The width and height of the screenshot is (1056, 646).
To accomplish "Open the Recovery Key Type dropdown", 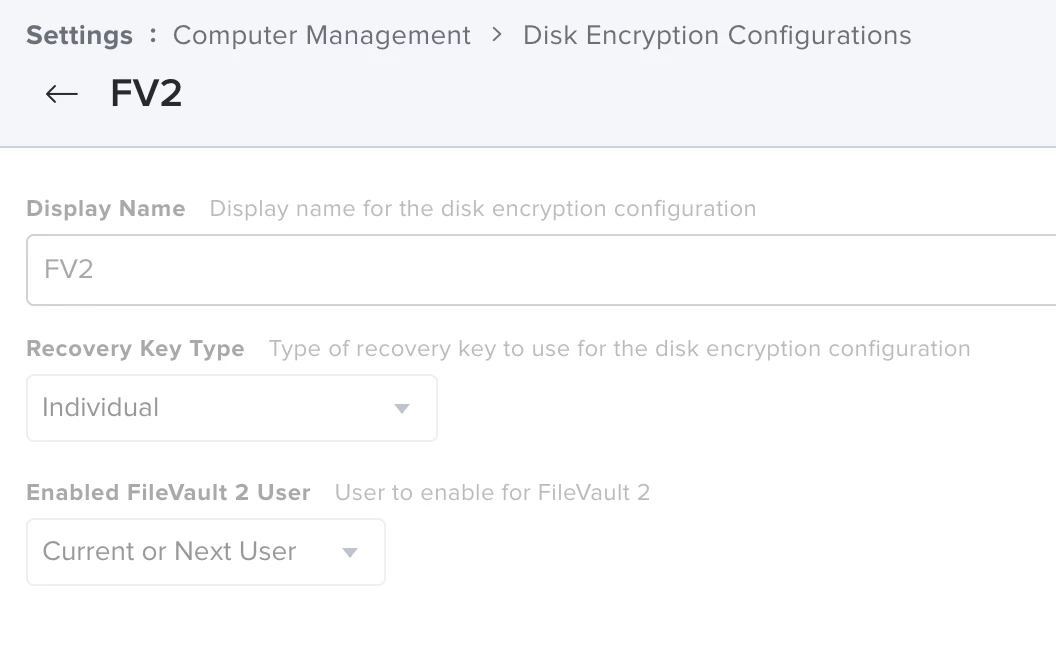I will click(231, 408).
